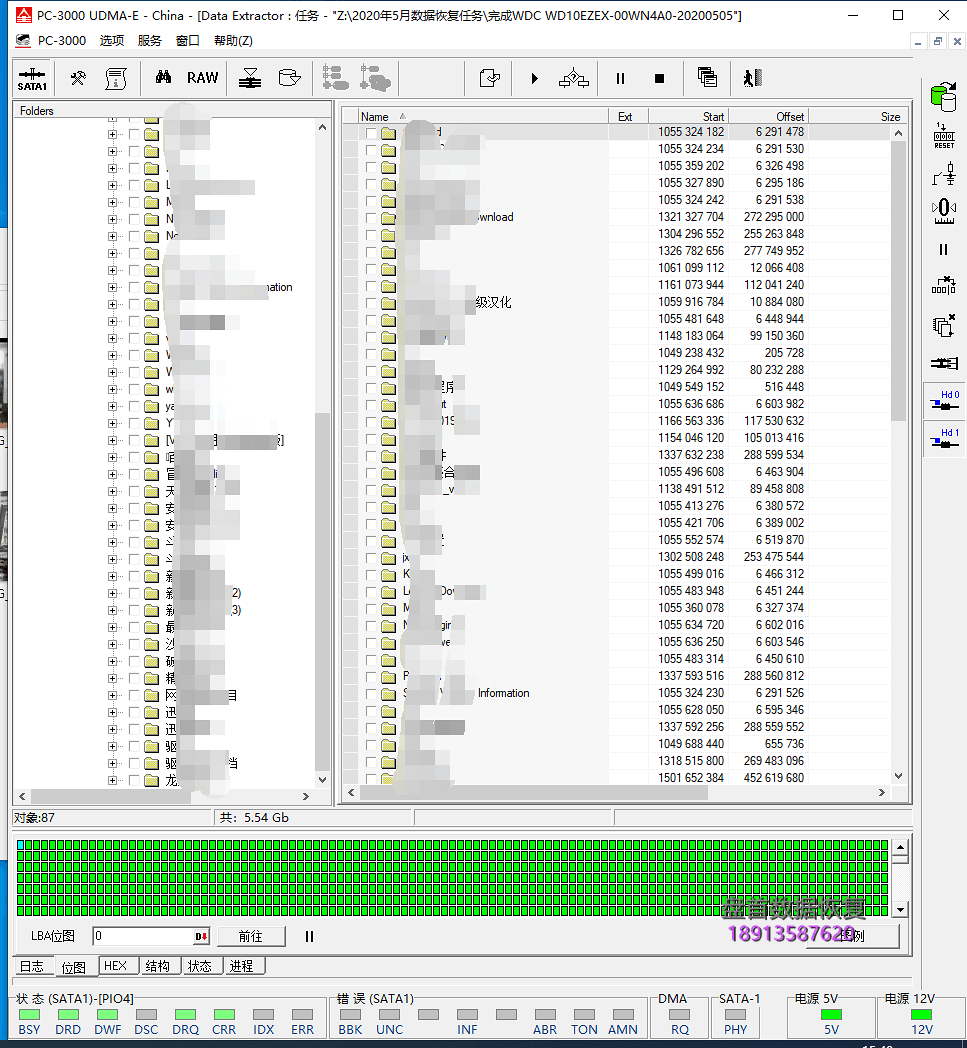This screenshot has height=1048, width=967.
Task: Expand the tree folder ending in 'nation'
Action: pyautogui.click(x=112, y=287)
